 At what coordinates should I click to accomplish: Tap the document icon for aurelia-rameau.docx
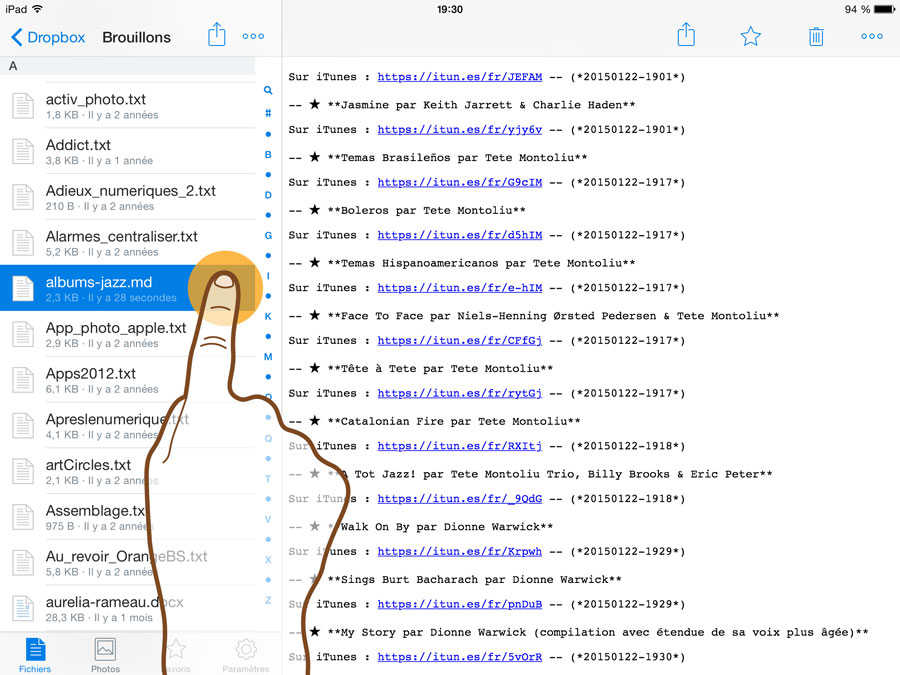[x=23, y=608]
